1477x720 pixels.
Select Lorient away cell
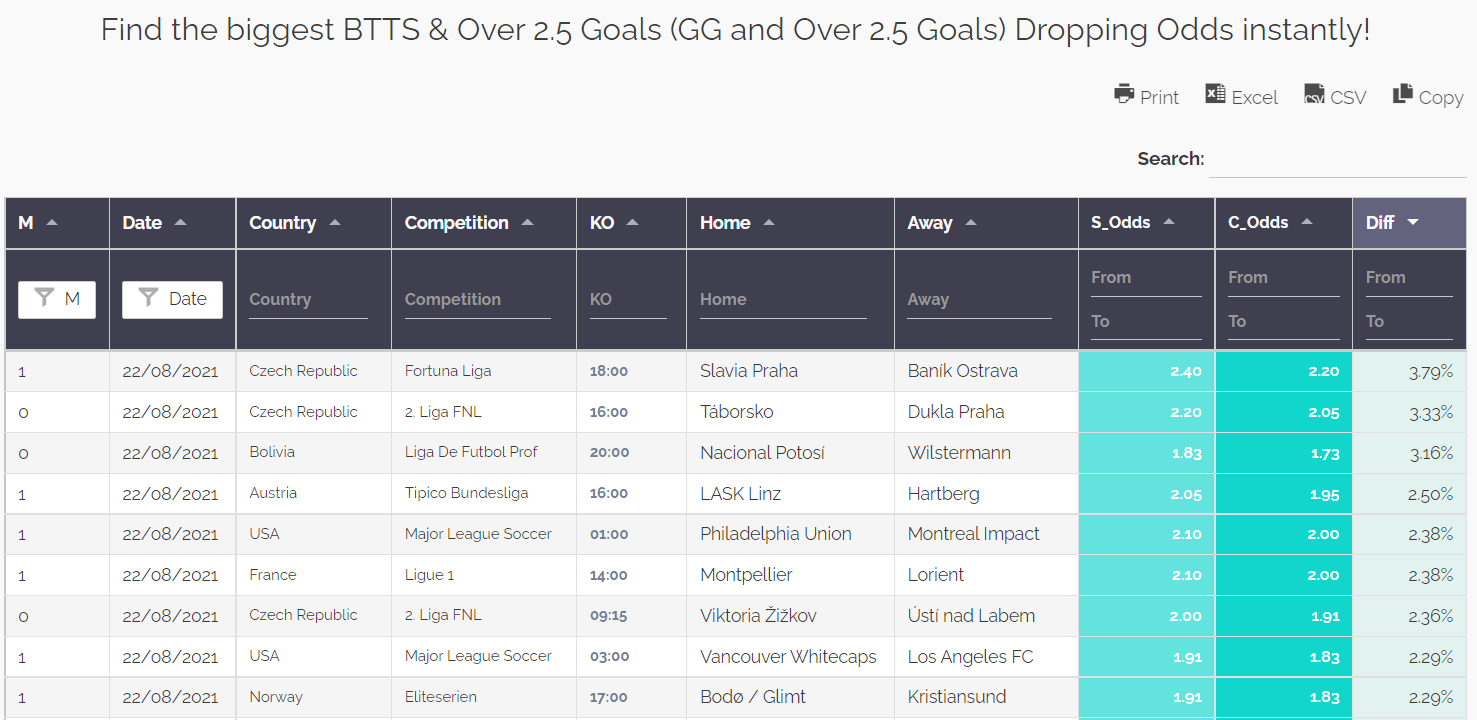986,575
